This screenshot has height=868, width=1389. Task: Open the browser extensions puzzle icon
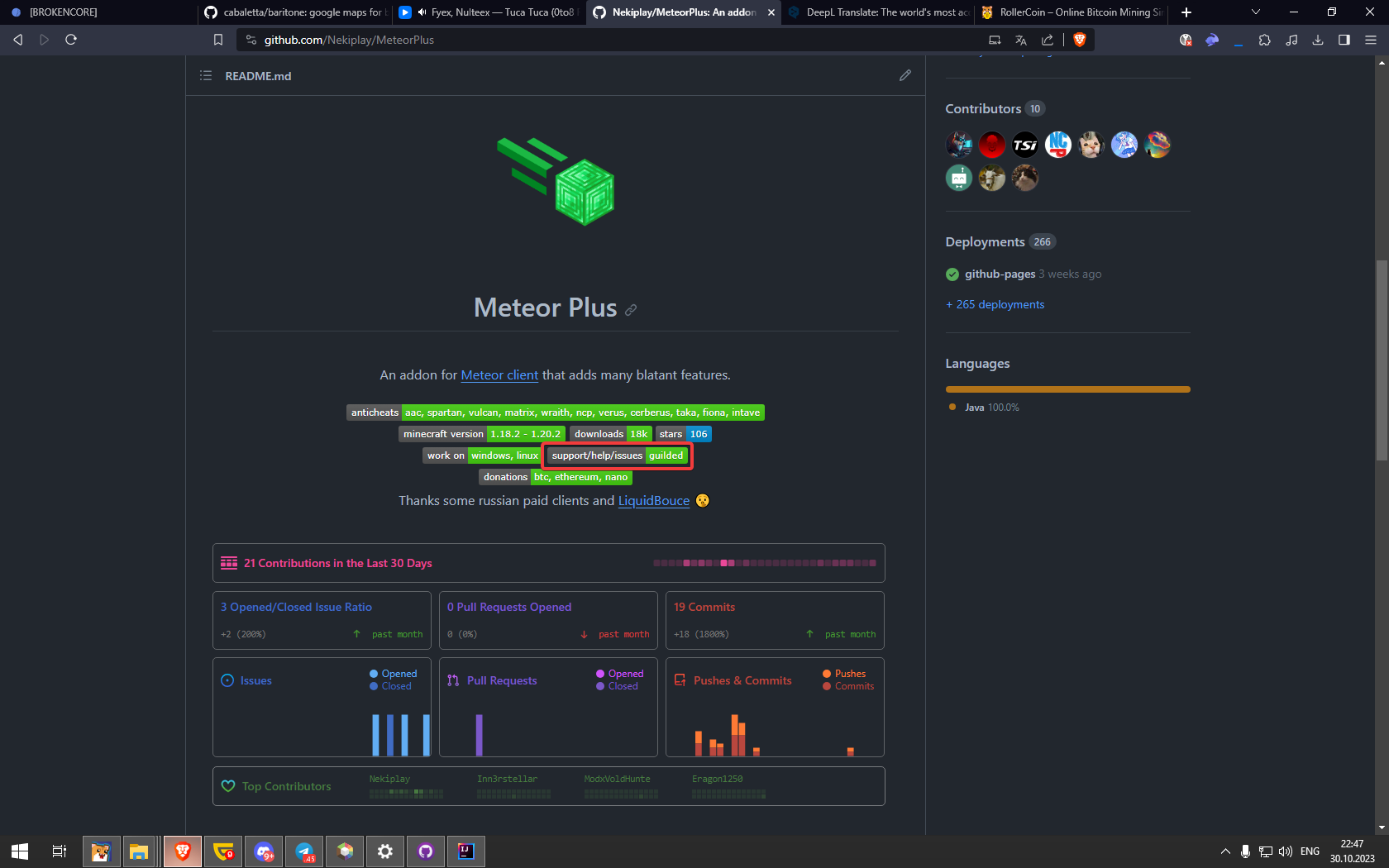pos(1264,39)
